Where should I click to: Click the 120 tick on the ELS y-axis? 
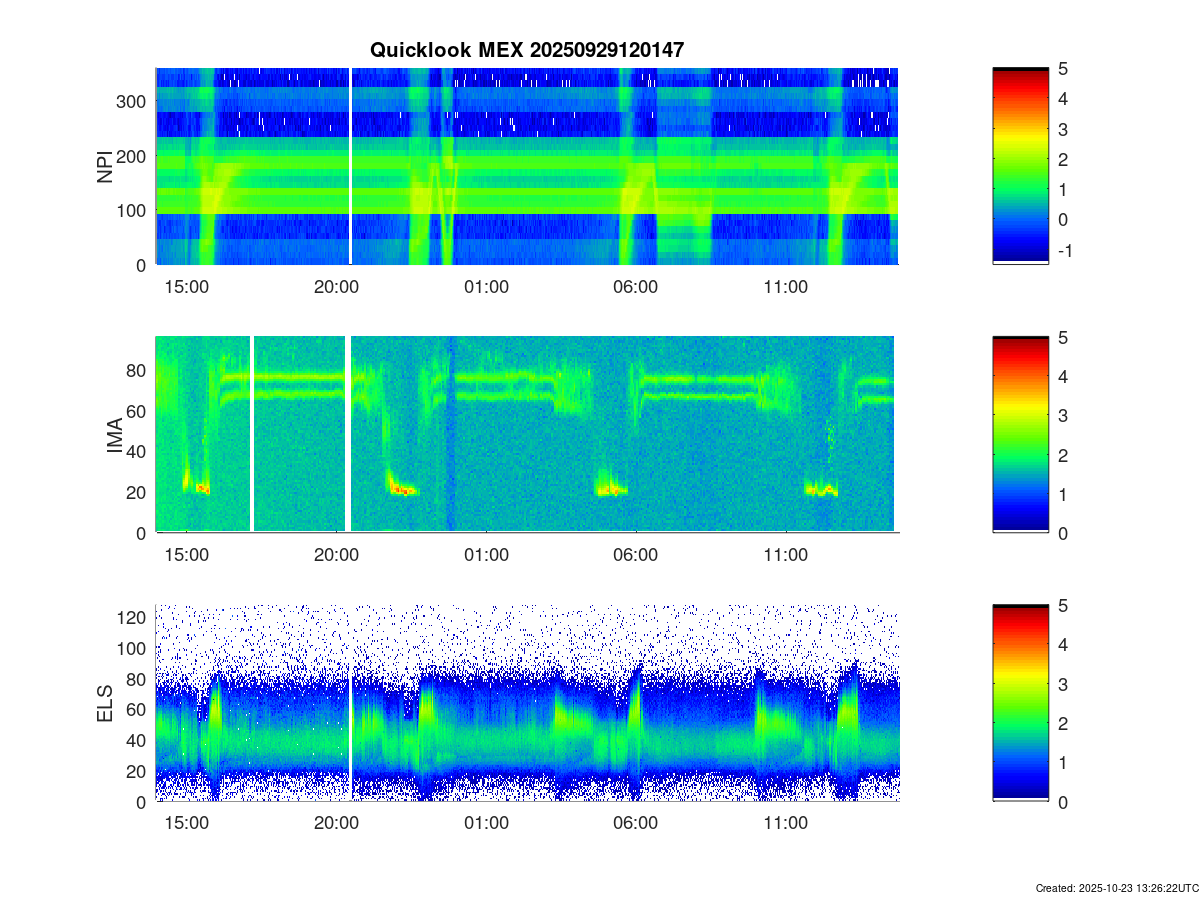pos(134,619)
